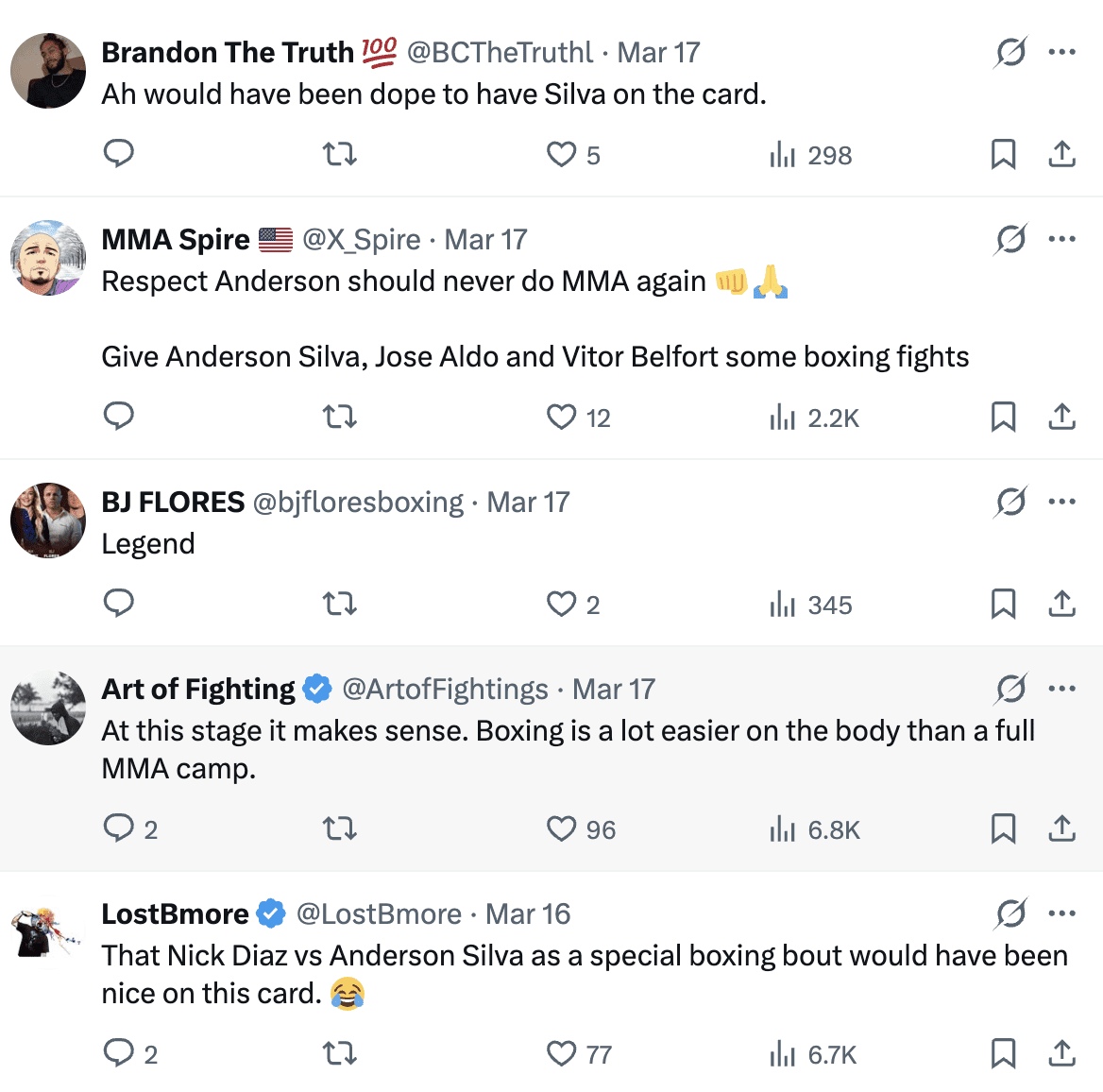
Task: Like Art of Fighting's tweet
Action: coord(562,828)
